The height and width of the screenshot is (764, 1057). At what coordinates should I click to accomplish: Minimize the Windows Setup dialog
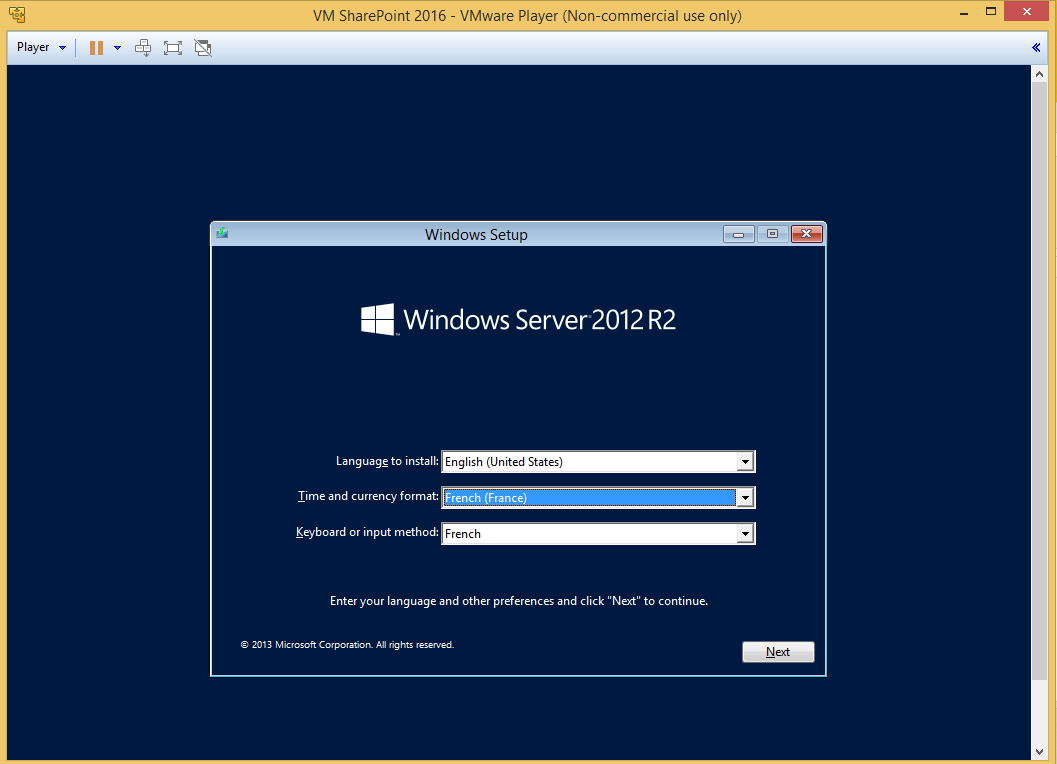[739, 234]
